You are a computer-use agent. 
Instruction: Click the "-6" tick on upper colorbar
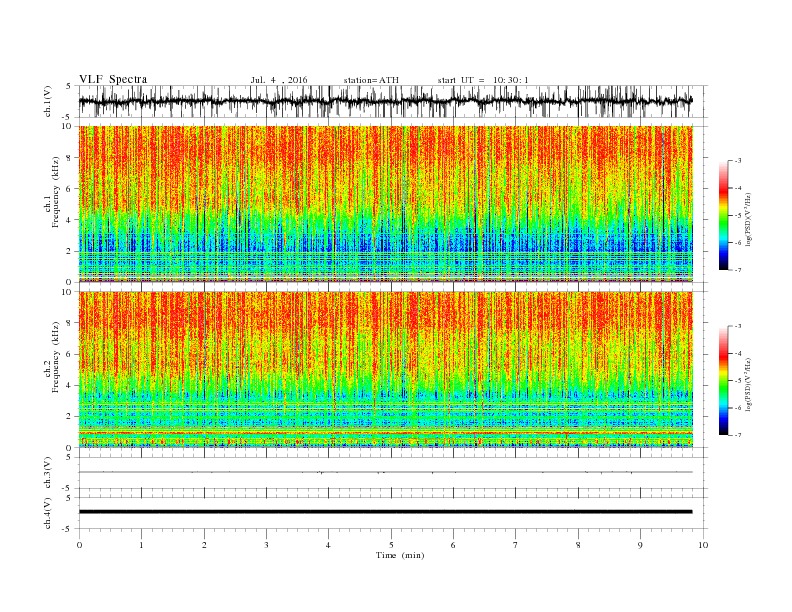click(738, 243)
